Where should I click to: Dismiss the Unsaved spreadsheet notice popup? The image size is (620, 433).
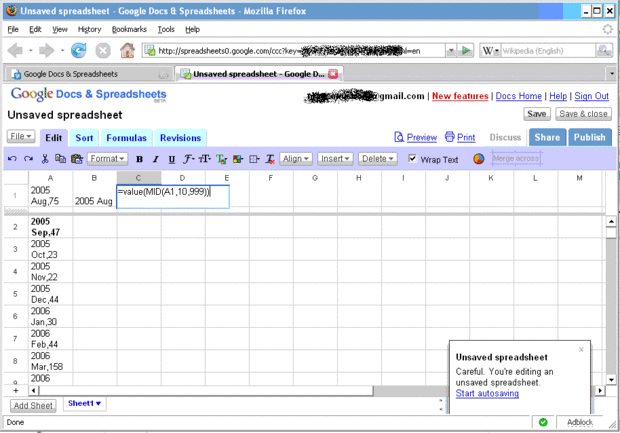point(581,349)
